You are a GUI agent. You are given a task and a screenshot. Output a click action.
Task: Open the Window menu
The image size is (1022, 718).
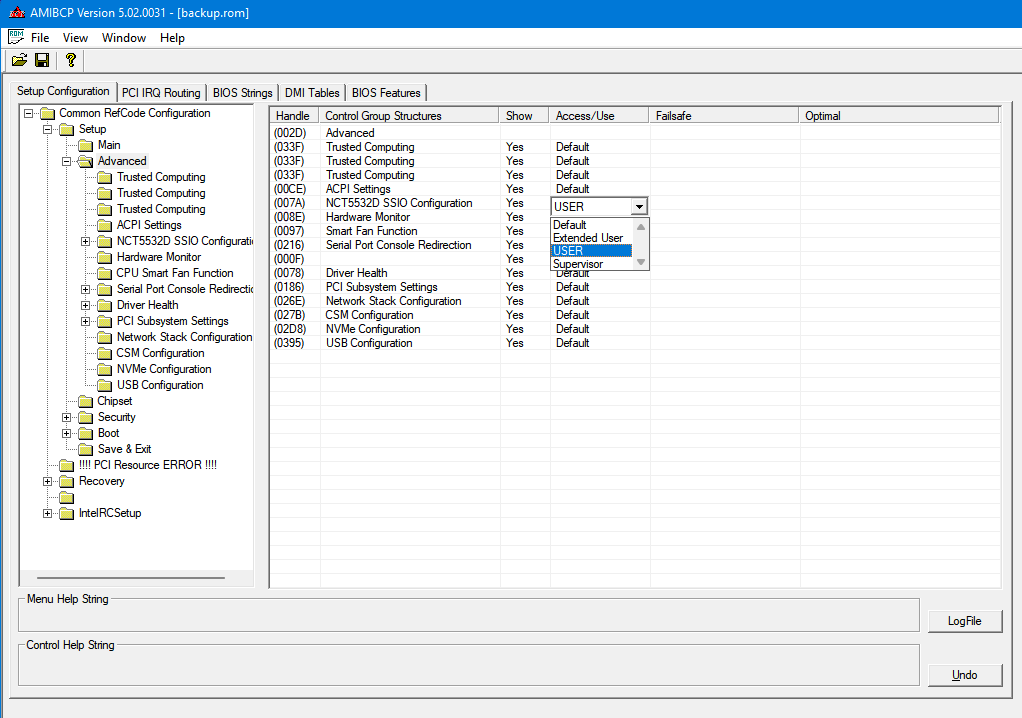[x=124, y=38]
